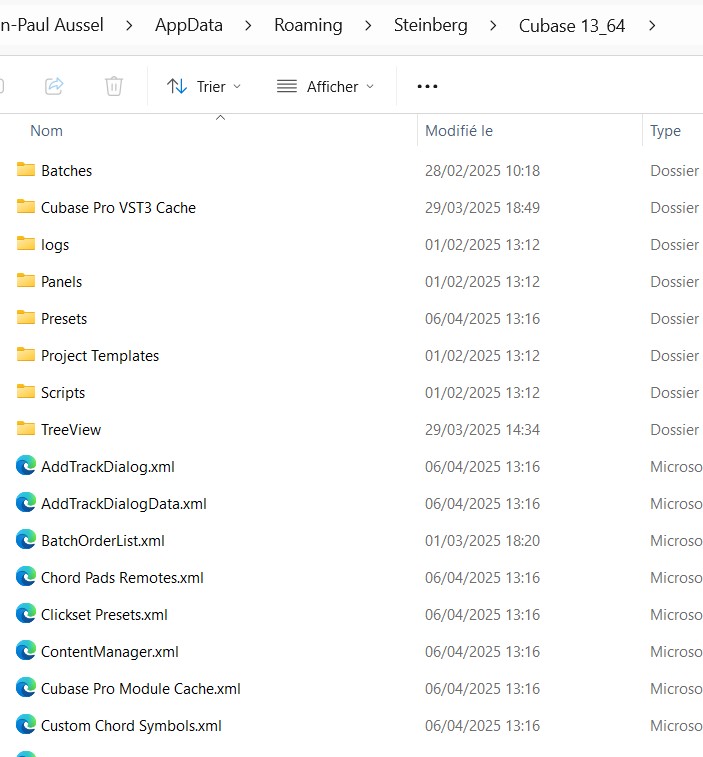Viewport: 703px width, 757px height.
Task: Click the Dossier type of Batches row
Action: click(675, 171)
